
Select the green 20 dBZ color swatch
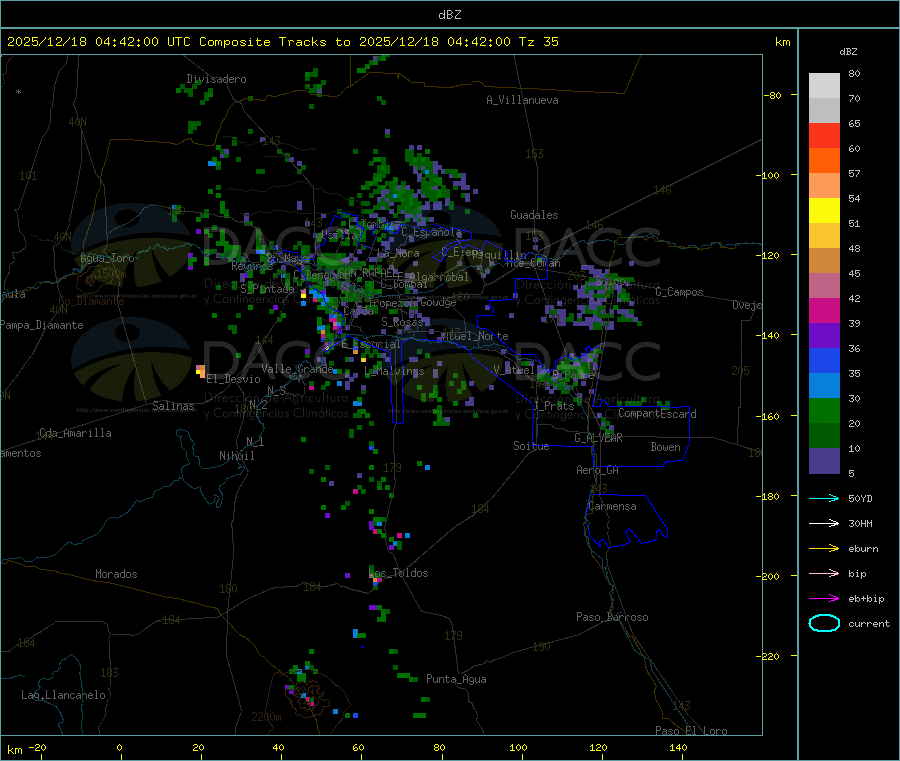824,410
